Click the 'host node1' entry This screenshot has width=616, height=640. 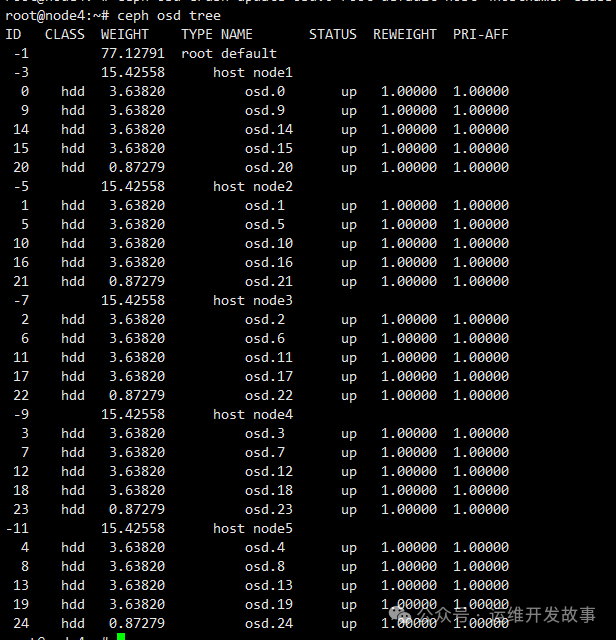[253, 72]
